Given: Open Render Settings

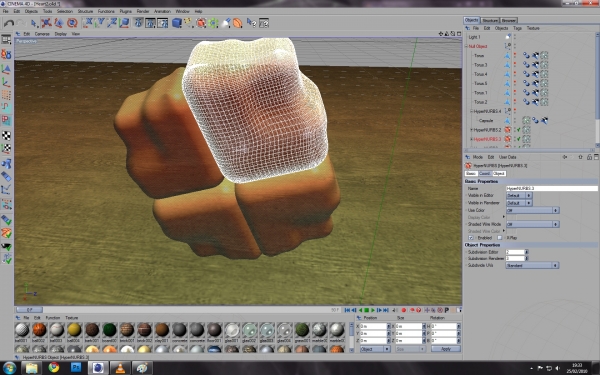Looking at the screenshot, I should 163,23.
